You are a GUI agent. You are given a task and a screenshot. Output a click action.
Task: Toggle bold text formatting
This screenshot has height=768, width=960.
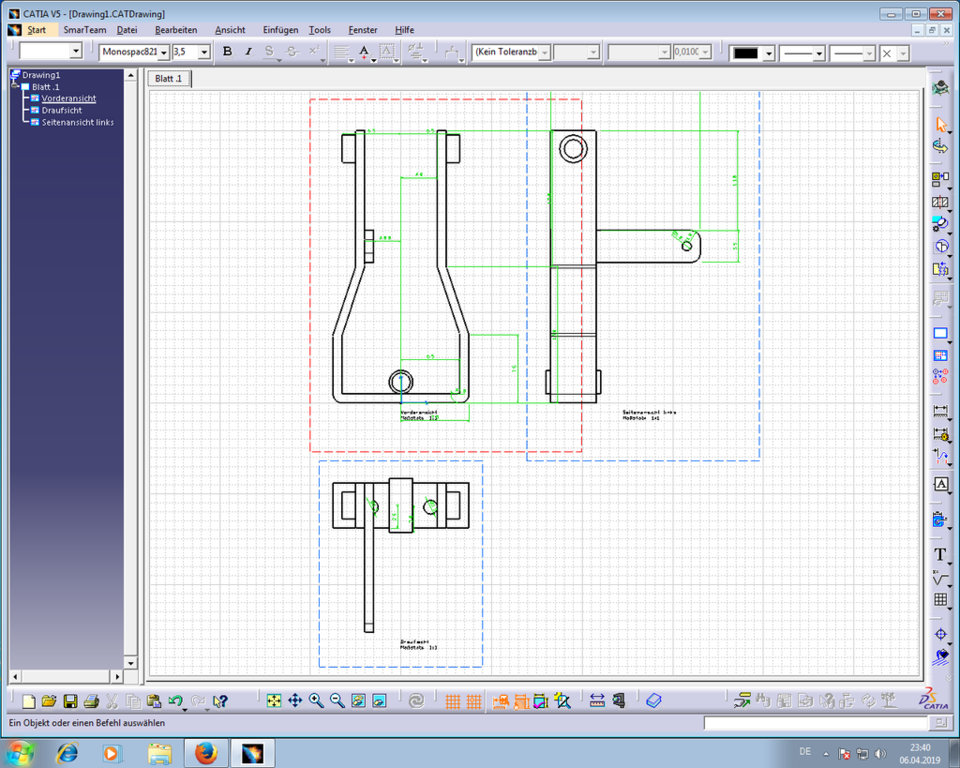tap(227, 52)
